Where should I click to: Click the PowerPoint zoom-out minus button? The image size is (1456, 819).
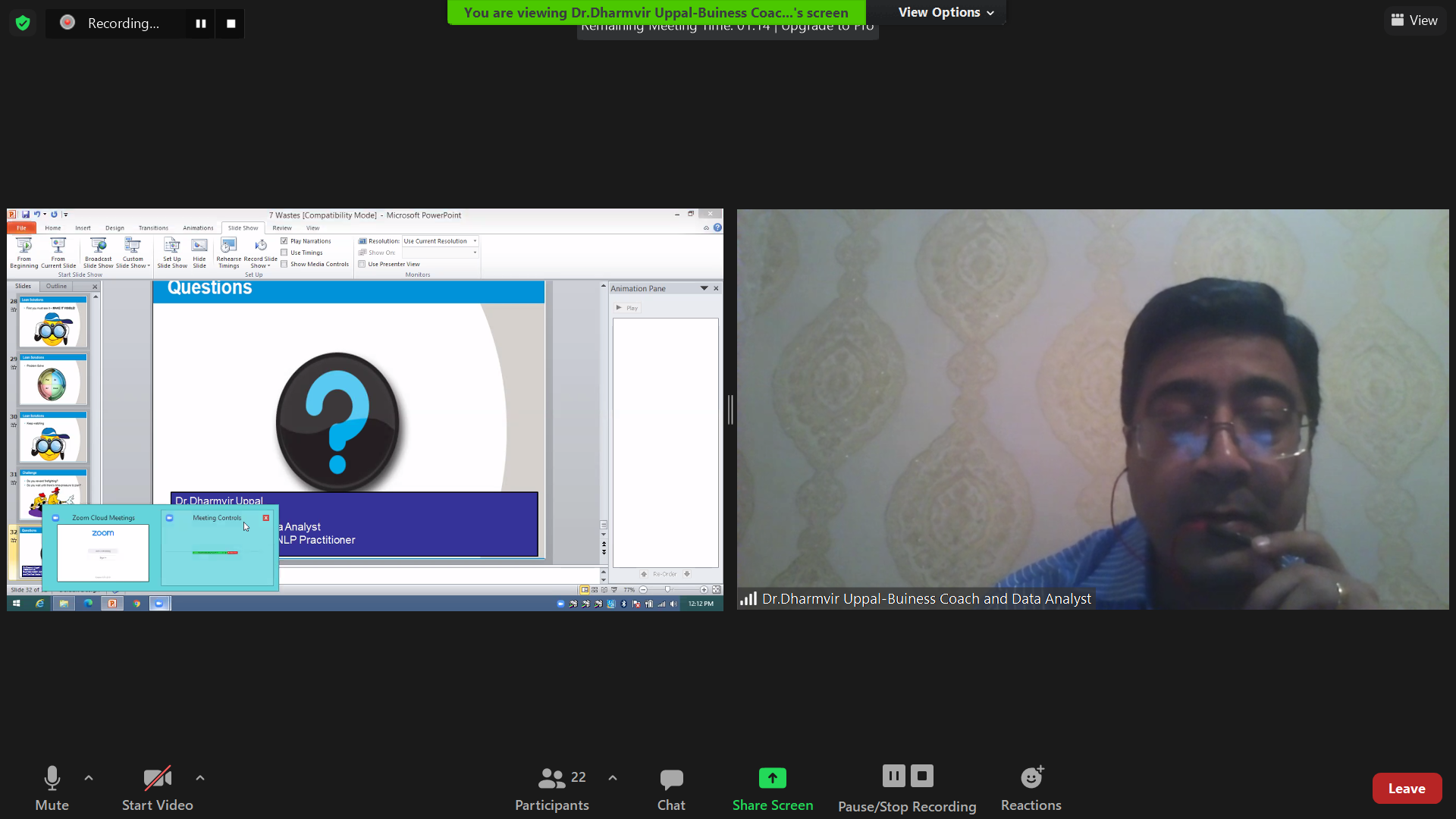click(x=643, y=589)
